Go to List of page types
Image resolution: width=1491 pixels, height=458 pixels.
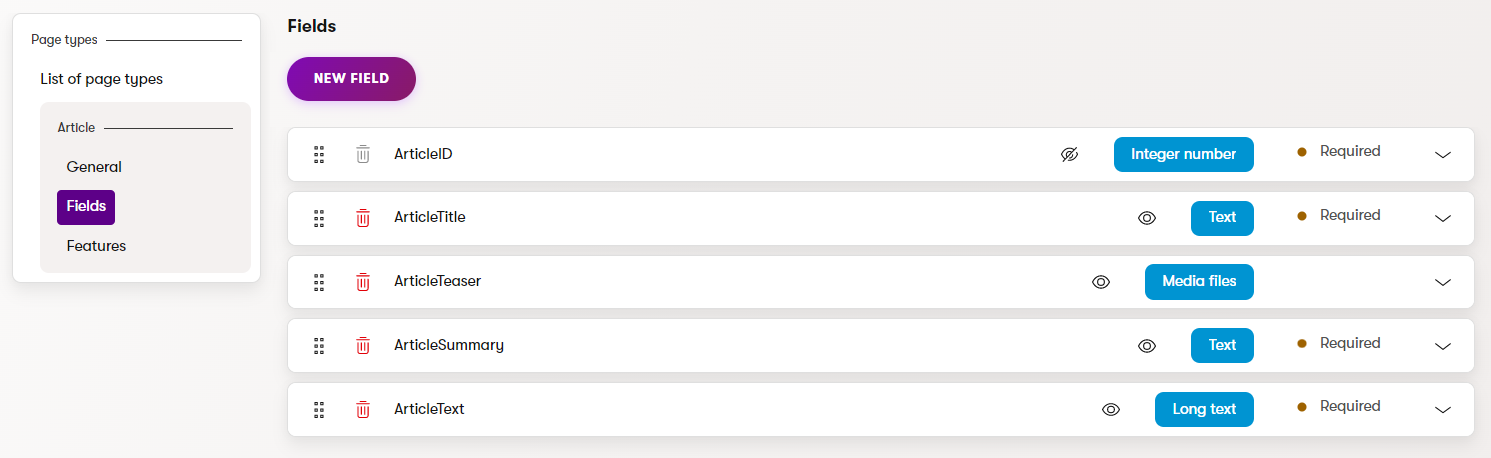(101, 79)
